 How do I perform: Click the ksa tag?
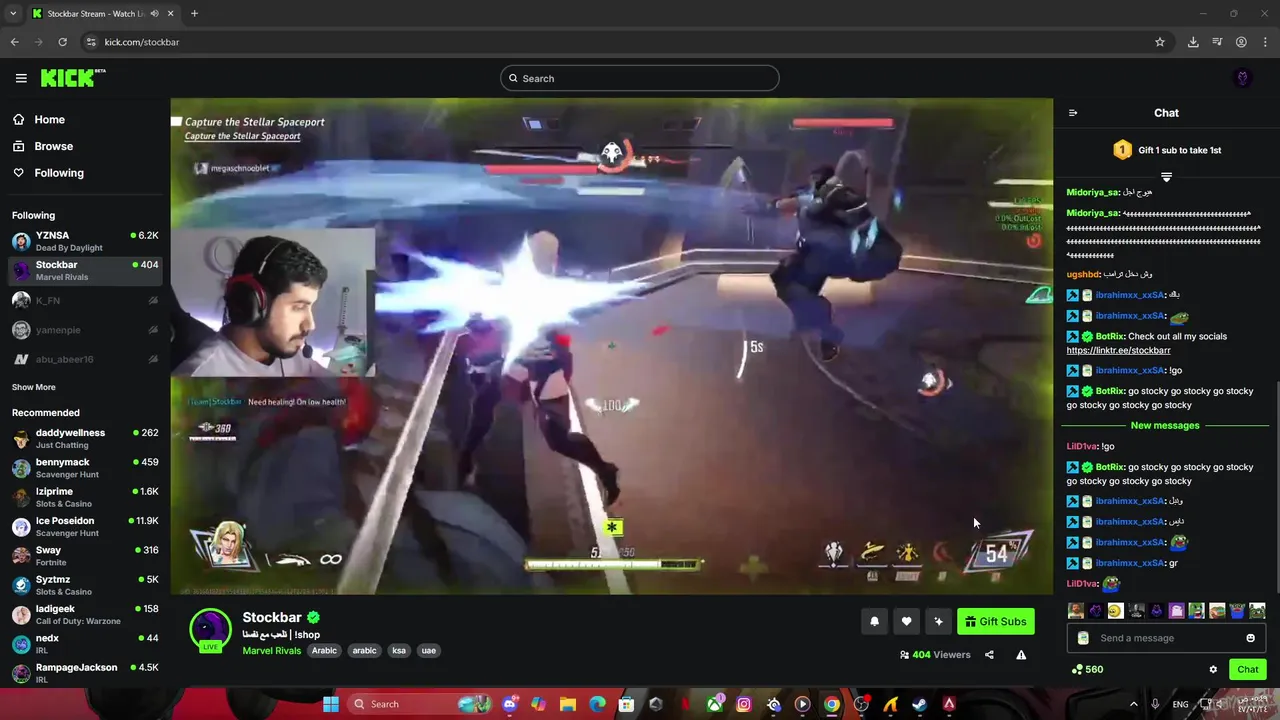click(399, 651)
